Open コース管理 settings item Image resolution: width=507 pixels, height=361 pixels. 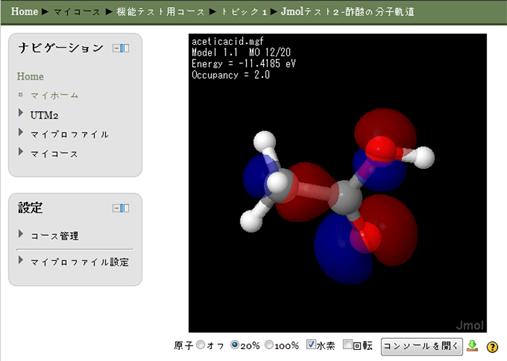point(55,236)
